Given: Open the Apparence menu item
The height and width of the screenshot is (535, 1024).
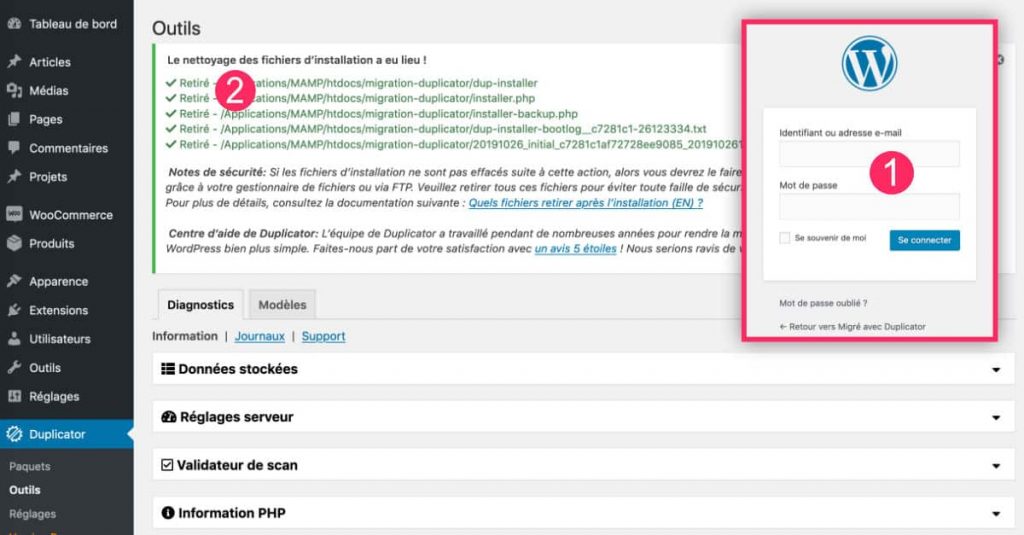Looking at the screenshot, I should click(67, 281).
